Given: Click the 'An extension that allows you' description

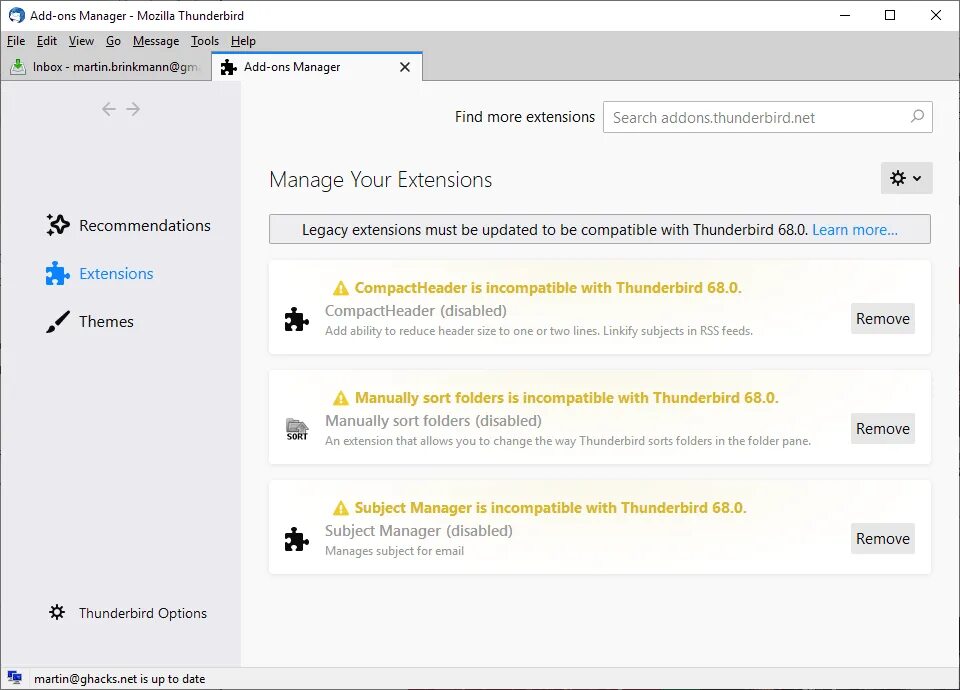Looking at the screenshot, I should click(568, 441).
